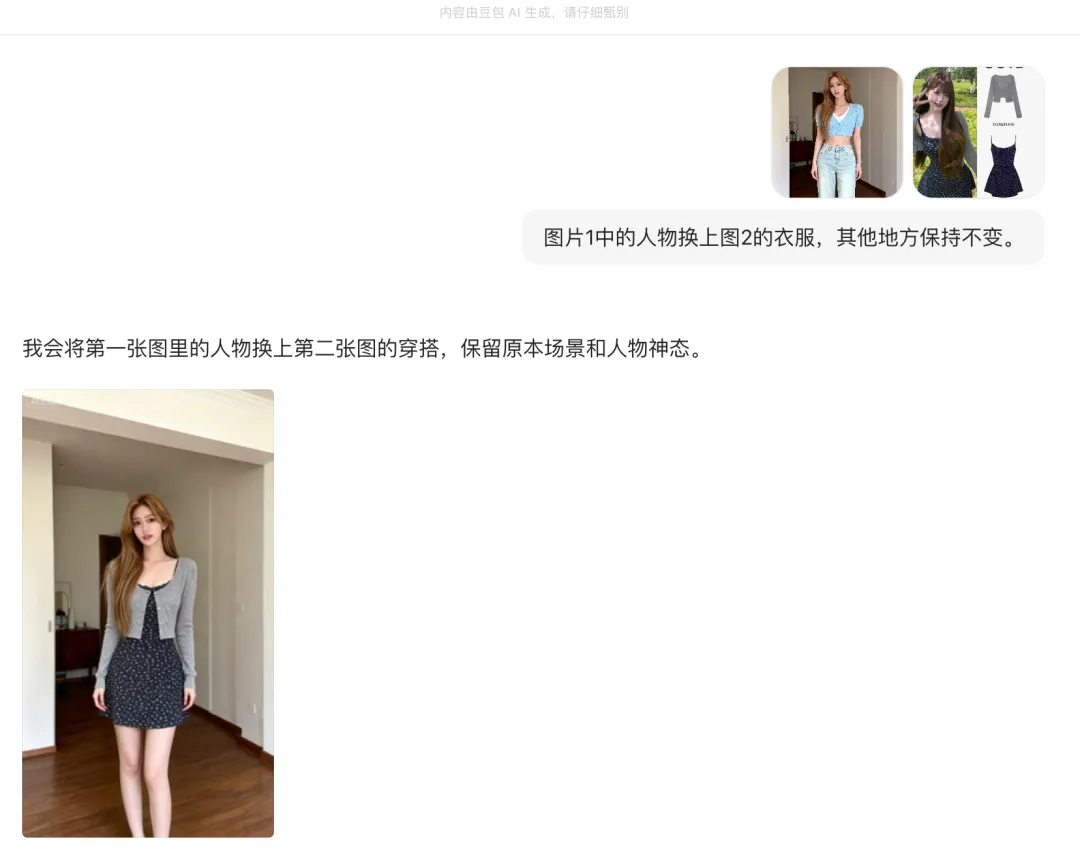Open the first uploaded photo thumbnail
The image size is (1080, 865).
(837, 132)
